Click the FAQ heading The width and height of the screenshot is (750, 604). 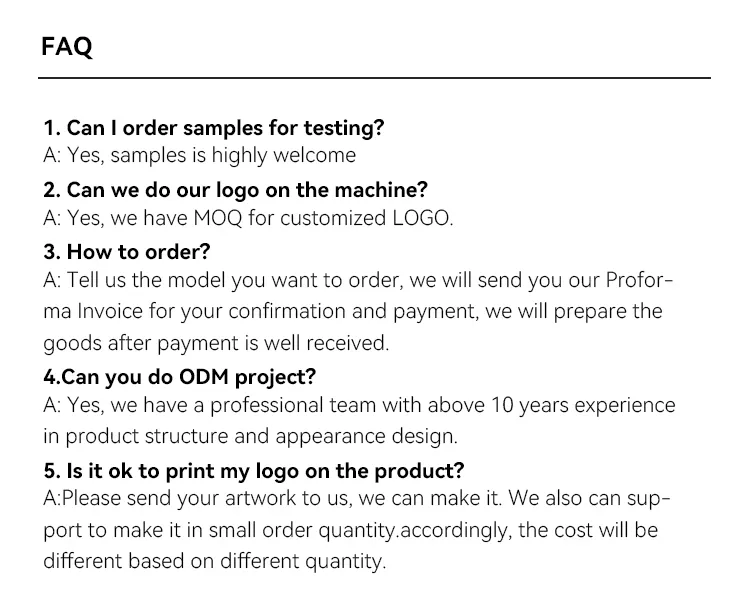[67, 47]
